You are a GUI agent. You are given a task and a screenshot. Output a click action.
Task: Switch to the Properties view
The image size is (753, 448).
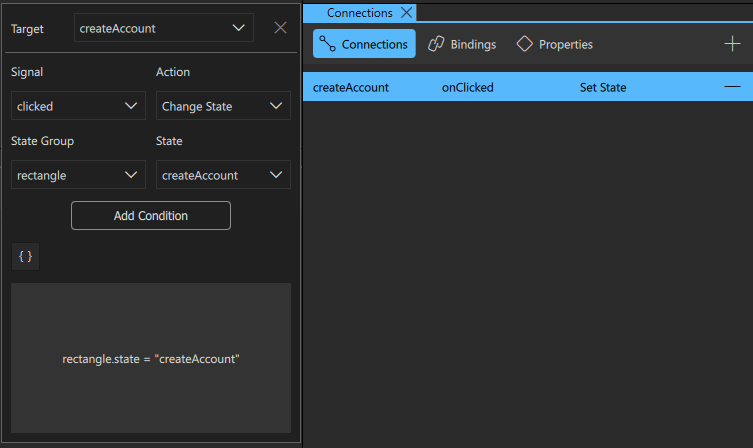pos(554,44)
